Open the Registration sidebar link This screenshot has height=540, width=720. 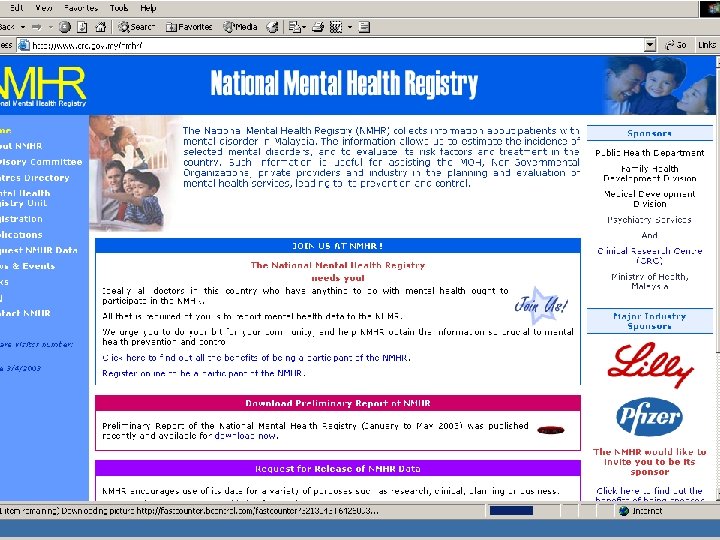click(x=21, y=219)
